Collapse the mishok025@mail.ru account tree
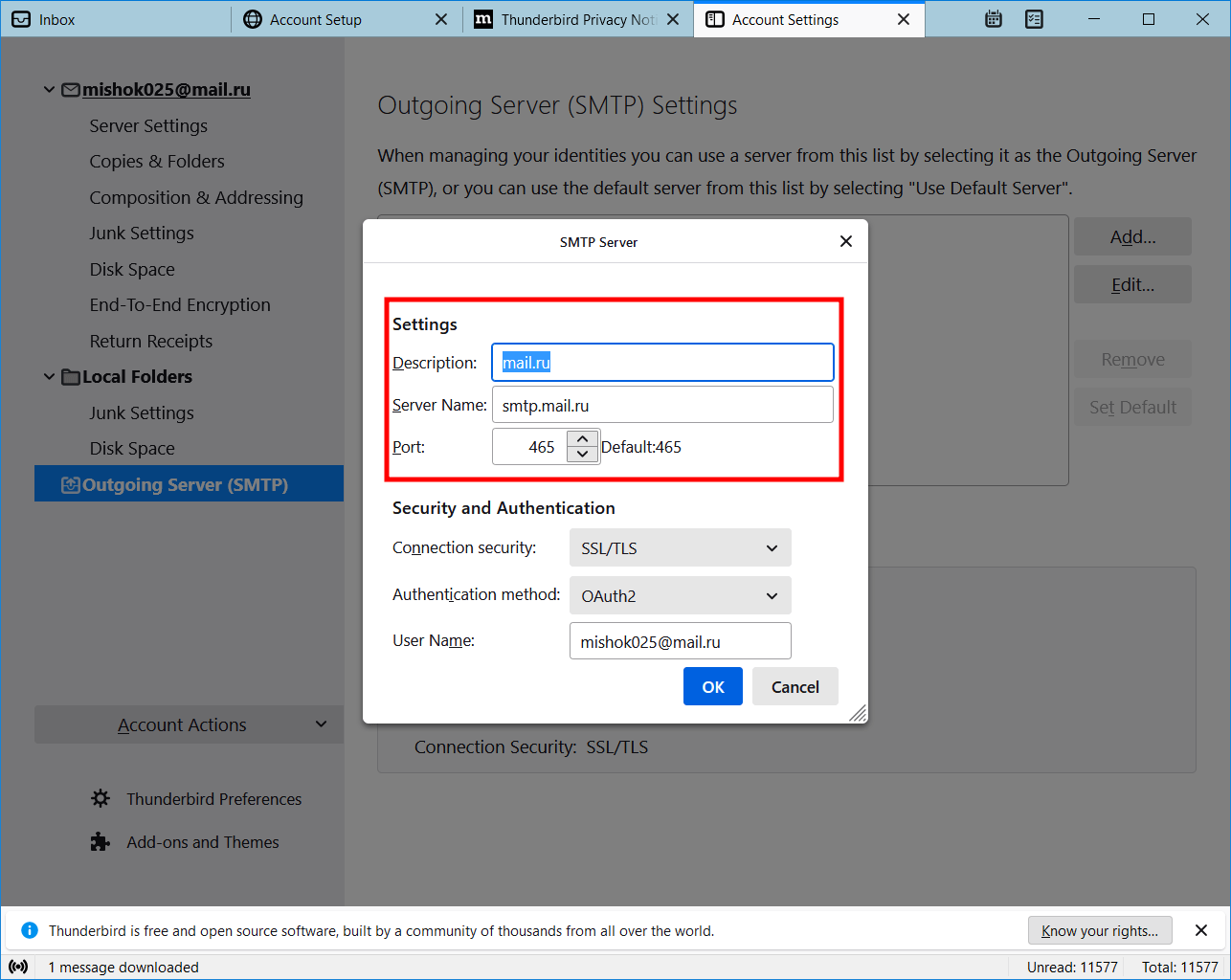Image resolution: width=1231 pixels, height=980 pixels. pyautogui.click(x=49, y=90)
